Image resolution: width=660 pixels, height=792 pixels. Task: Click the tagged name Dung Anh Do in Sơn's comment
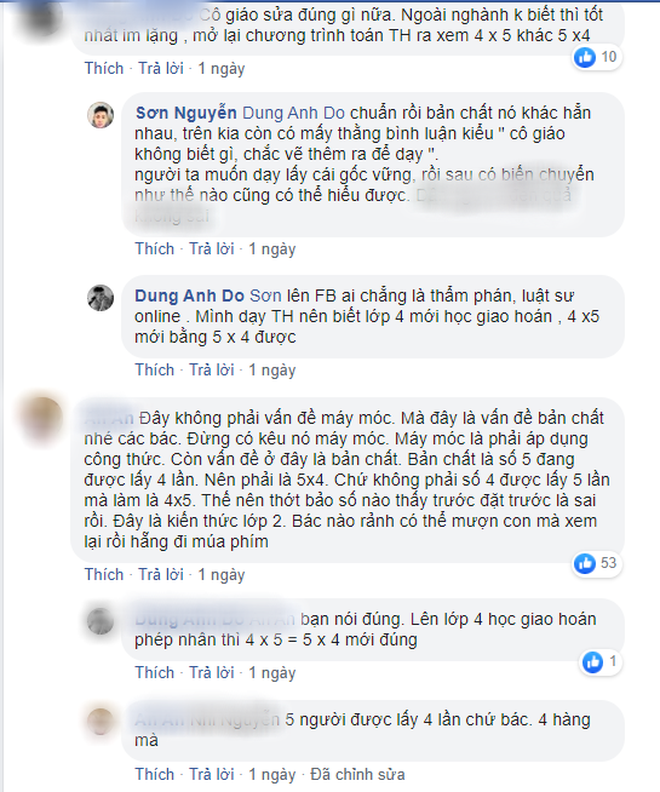(x=293, y=113)
